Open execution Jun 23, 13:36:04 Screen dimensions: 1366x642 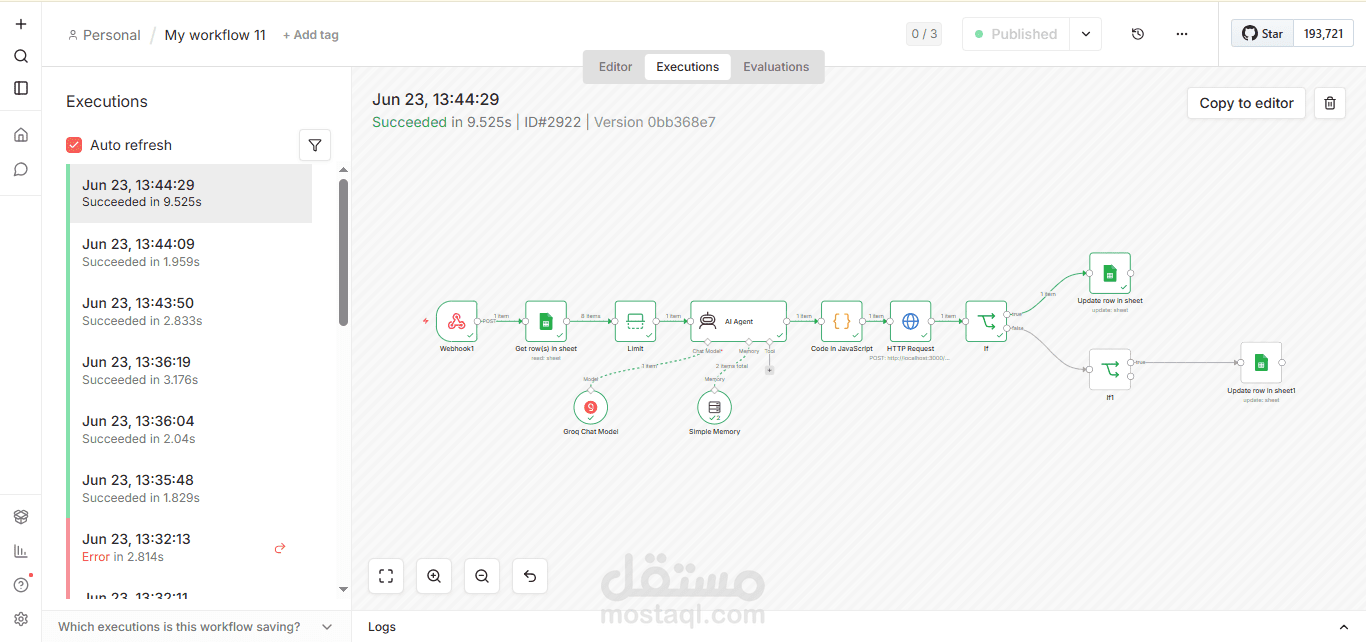tap(189, 429)
